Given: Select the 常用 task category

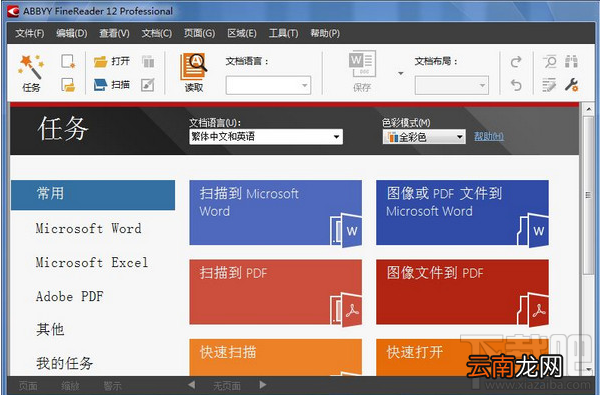Looking at the screenshot, I should point(93,195).
